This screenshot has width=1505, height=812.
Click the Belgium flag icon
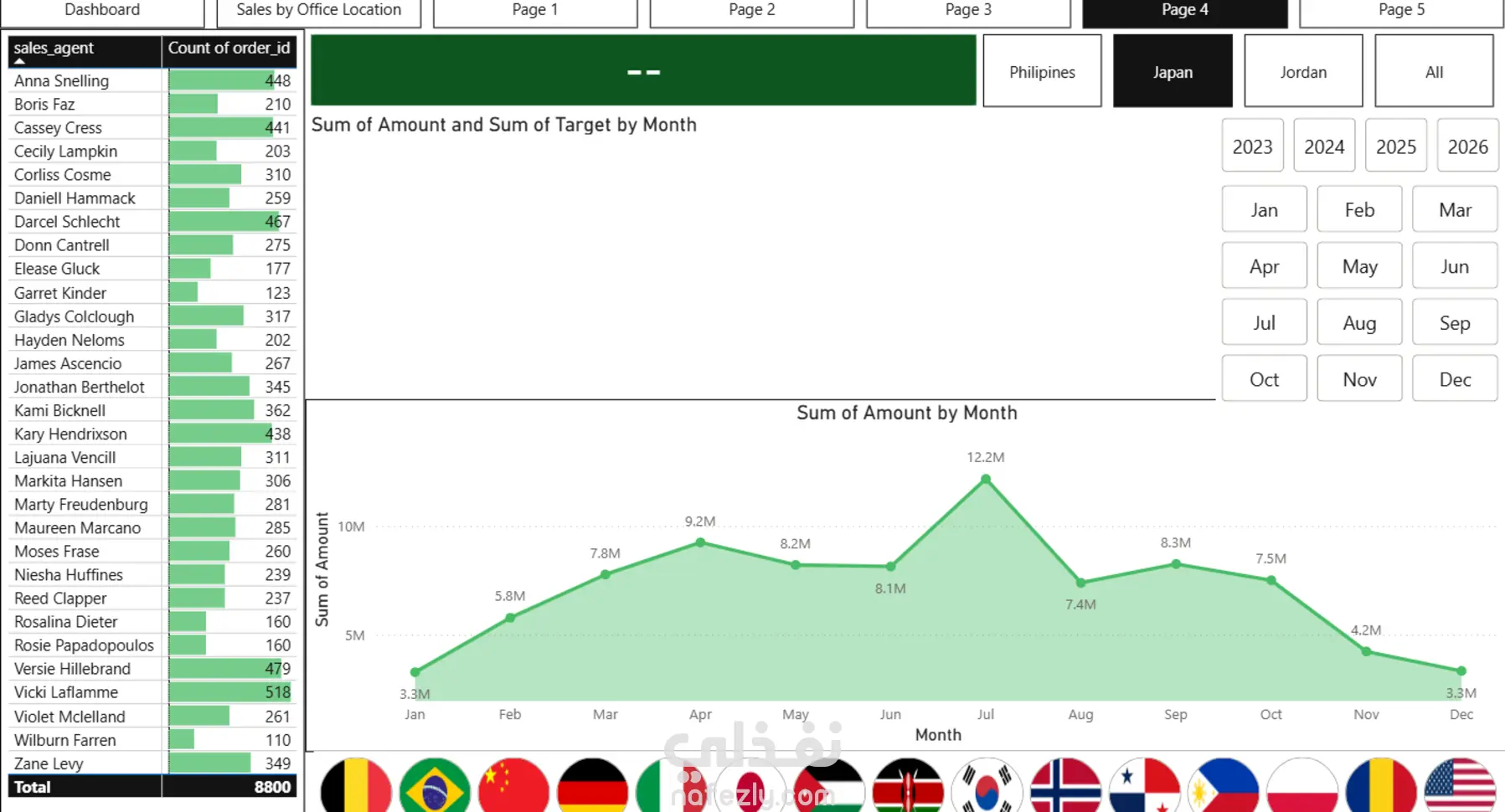click(356, 785)
